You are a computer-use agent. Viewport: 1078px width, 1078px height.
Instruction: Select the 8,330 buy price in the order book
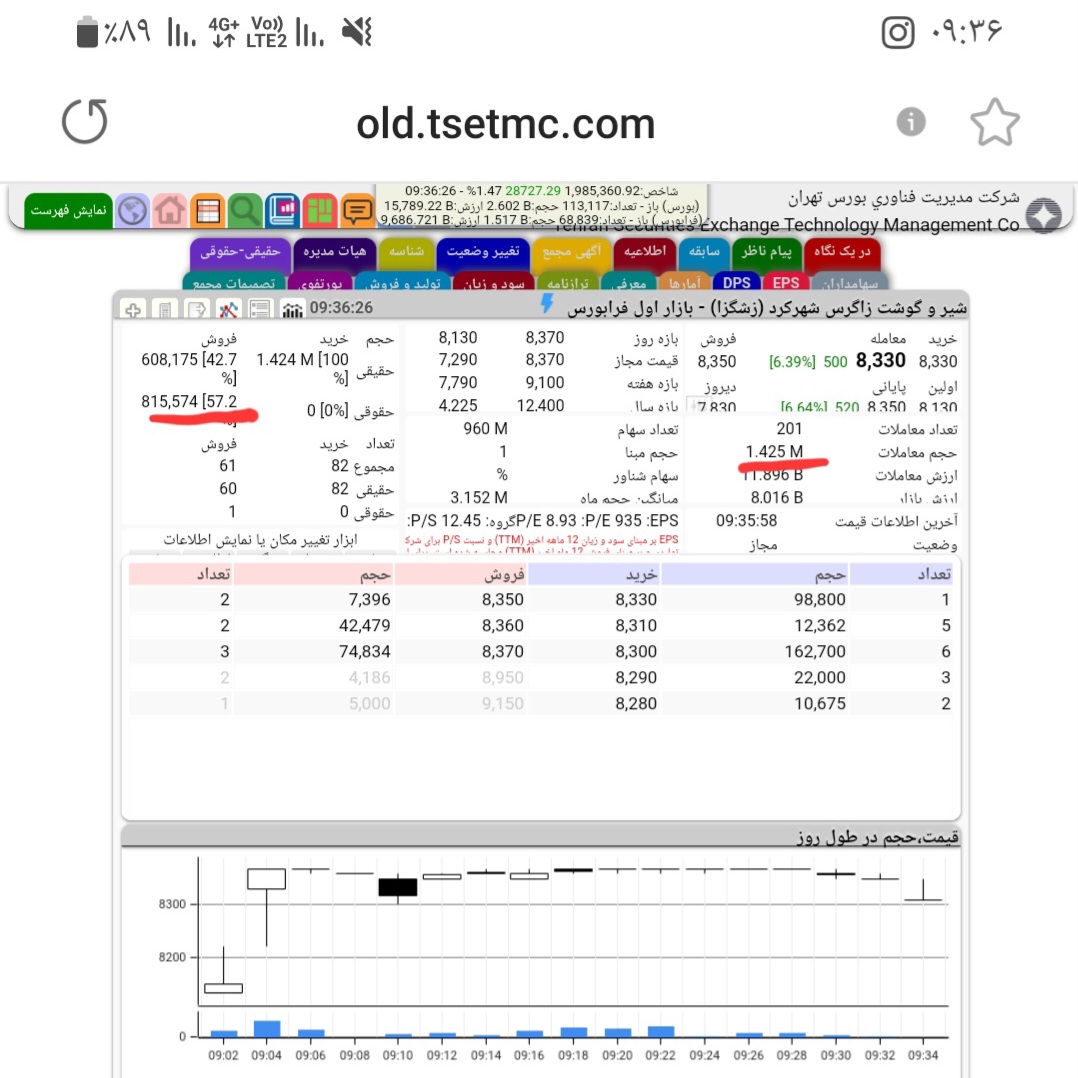point(636,600)
